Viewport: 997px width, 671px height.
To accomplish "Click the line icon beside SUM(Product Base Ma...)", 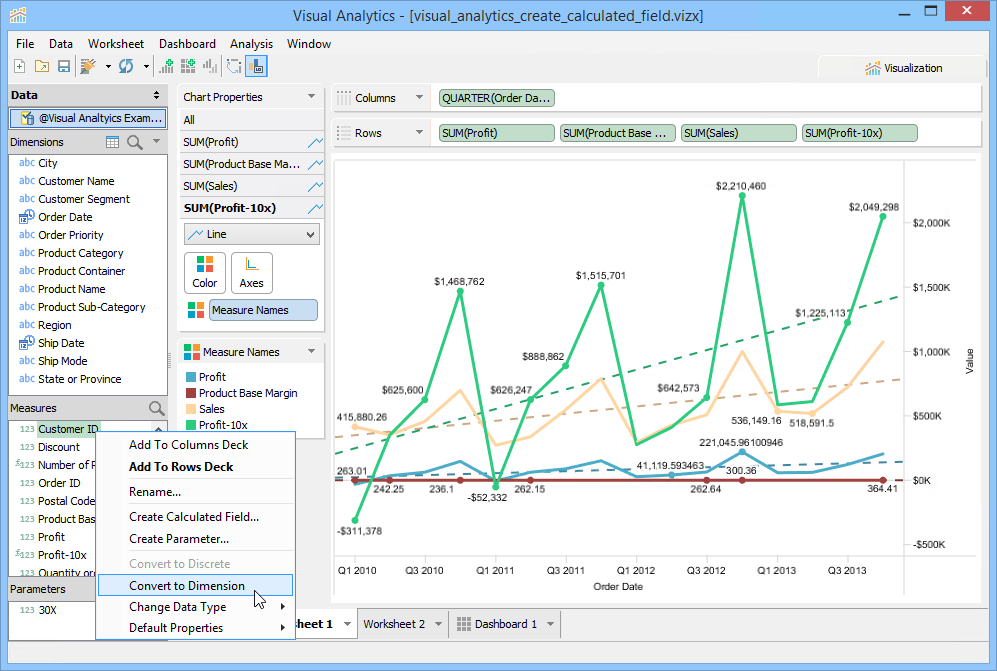I will coord(315,165).
